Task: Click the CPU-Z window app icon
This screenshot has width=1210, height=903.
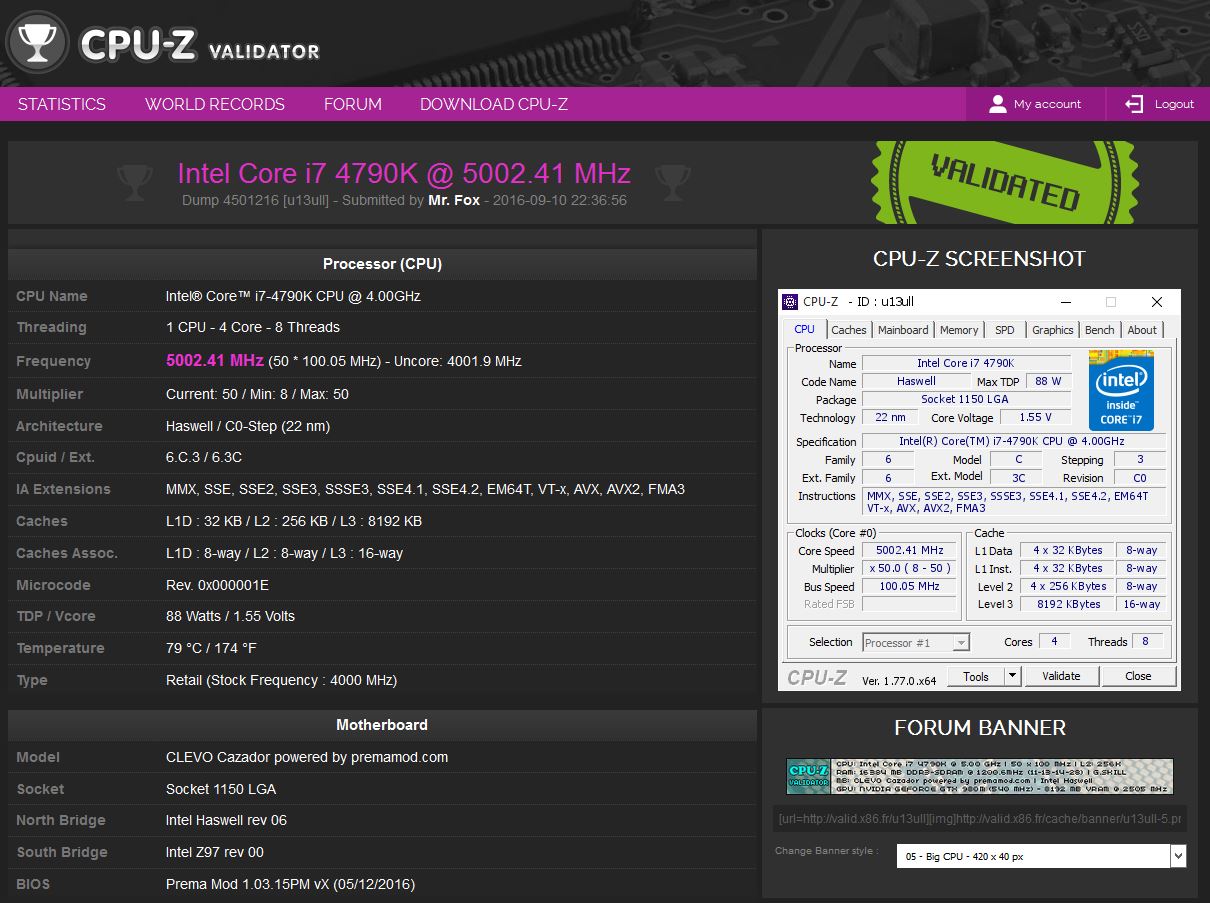Action: (x=790, y=302)
